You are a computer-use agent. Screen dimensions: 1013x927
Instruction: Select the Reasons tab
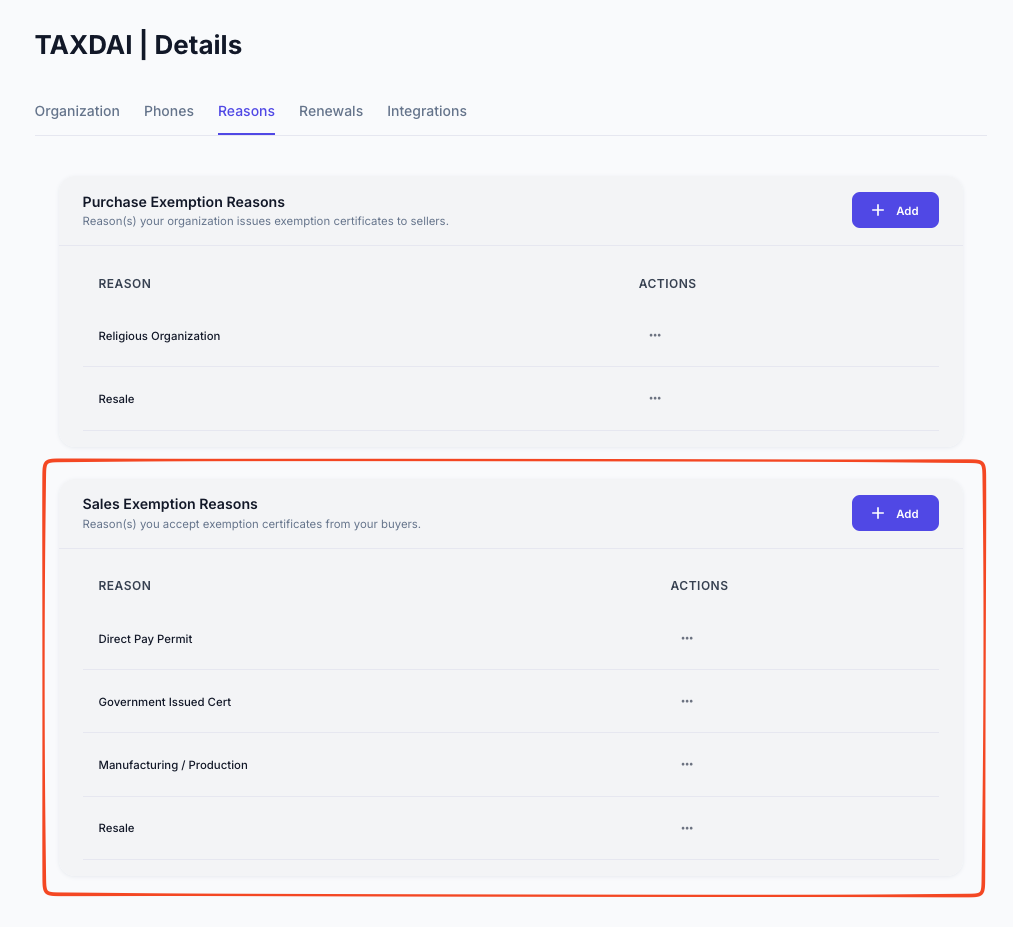click(246, 111)
